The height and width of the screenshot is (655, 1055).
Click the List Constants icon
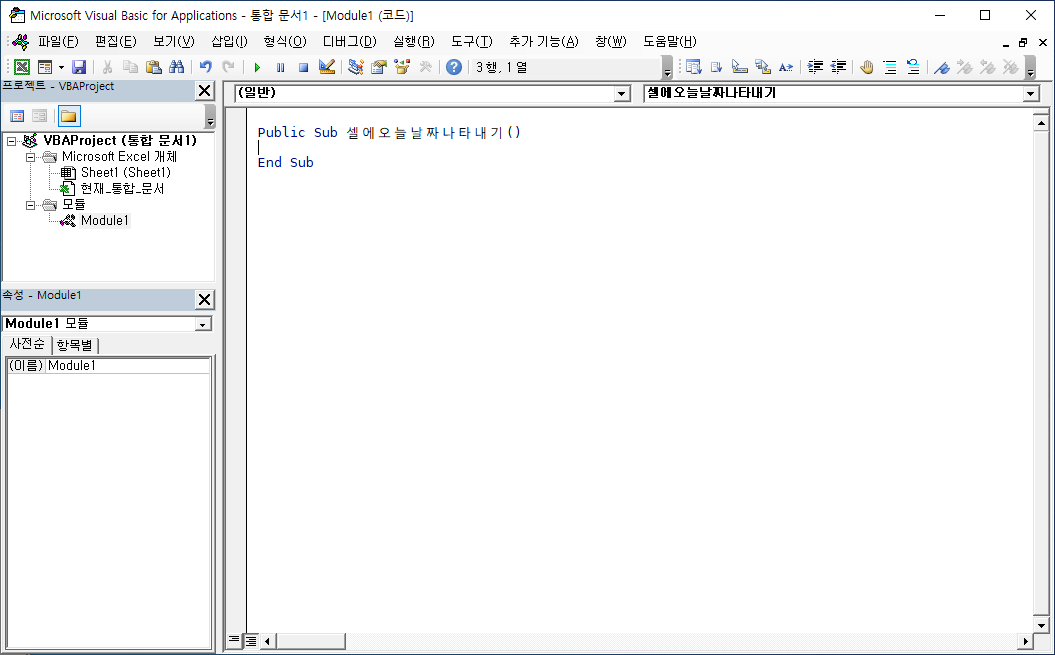coord(717,67)
